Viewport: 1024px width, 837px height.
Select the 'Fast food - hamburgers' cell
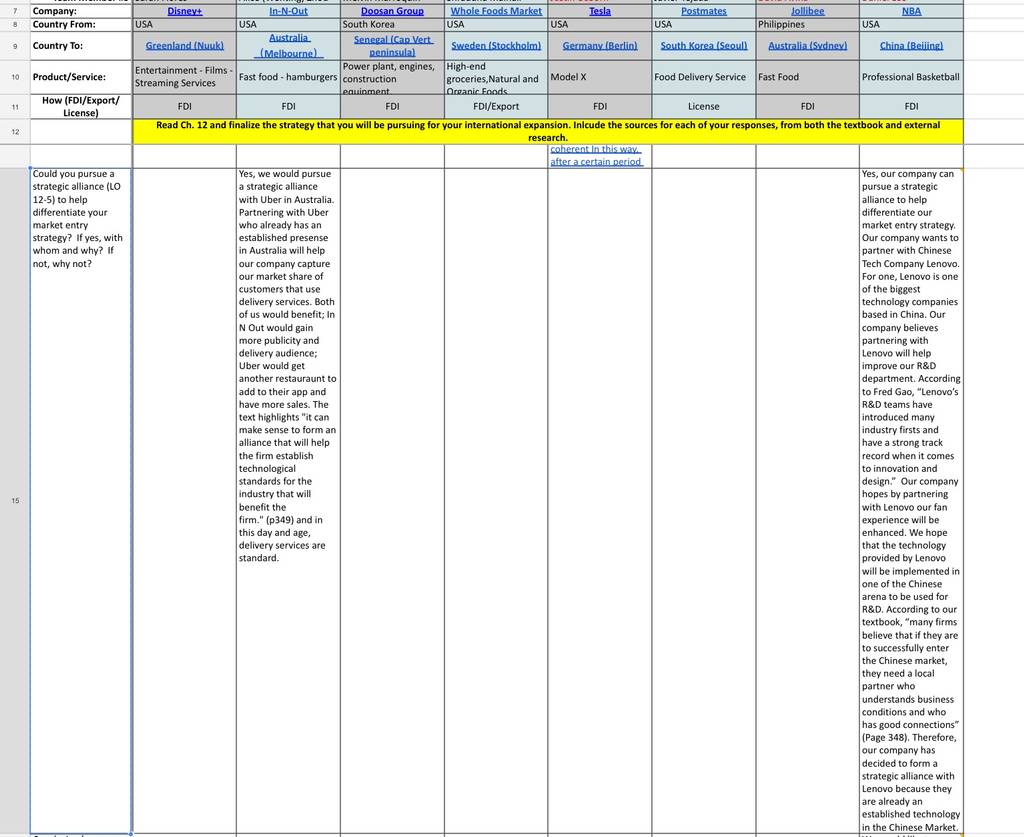(x=288, y=77)
